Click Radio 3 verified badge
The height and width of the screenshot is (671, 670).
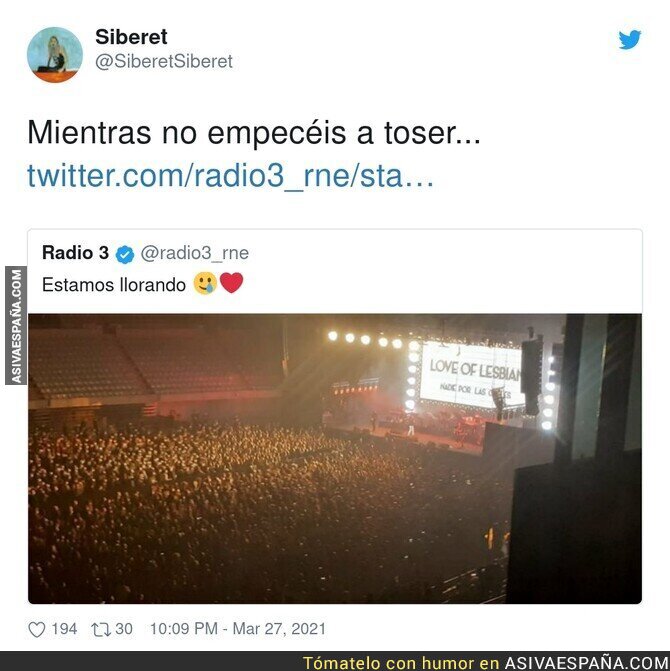(125, 255)
